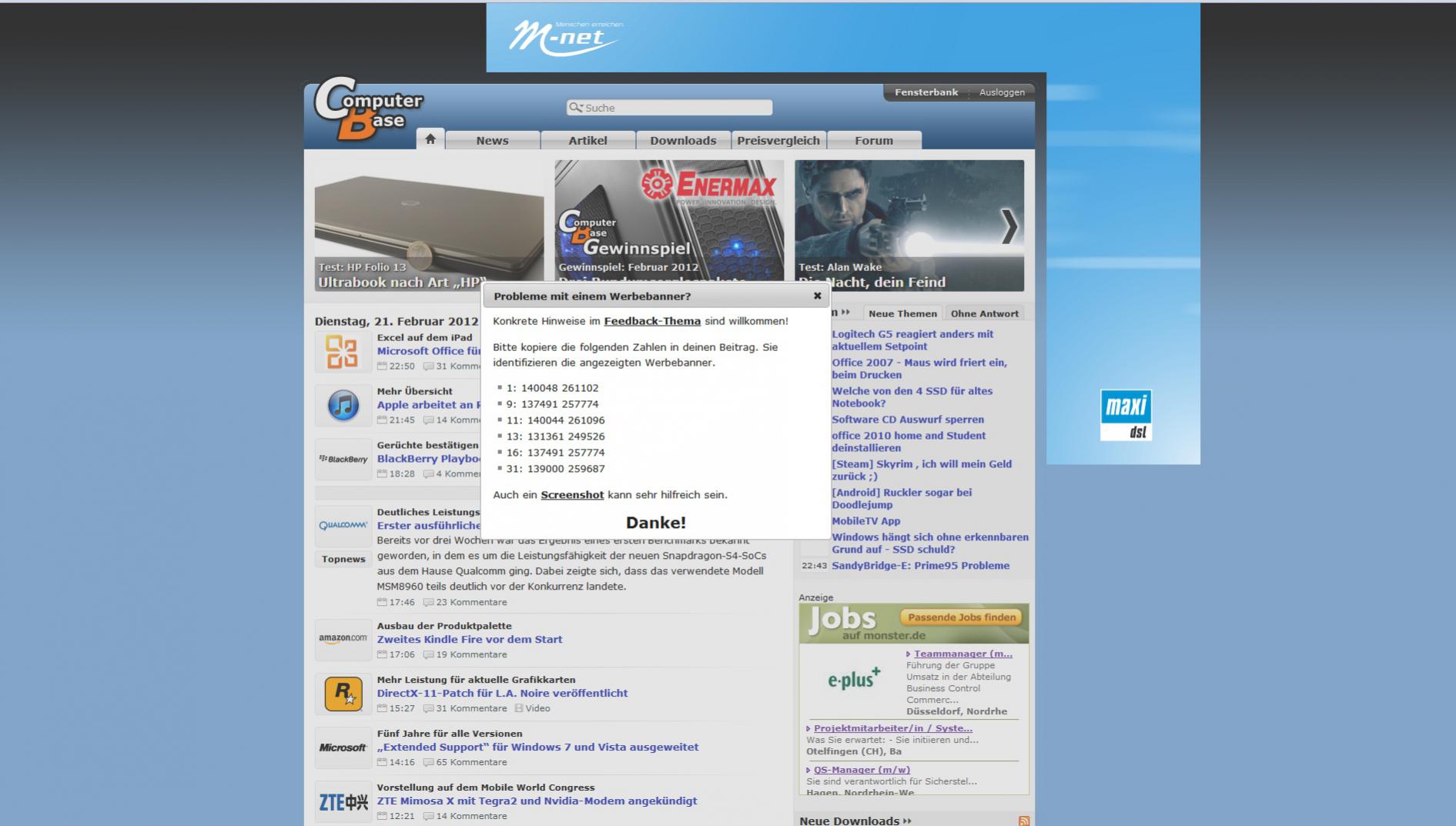This screenshot has width=1456, height=826.
Task: Advance the teaser carousel with right arrow
Action: coord(1009,226)
